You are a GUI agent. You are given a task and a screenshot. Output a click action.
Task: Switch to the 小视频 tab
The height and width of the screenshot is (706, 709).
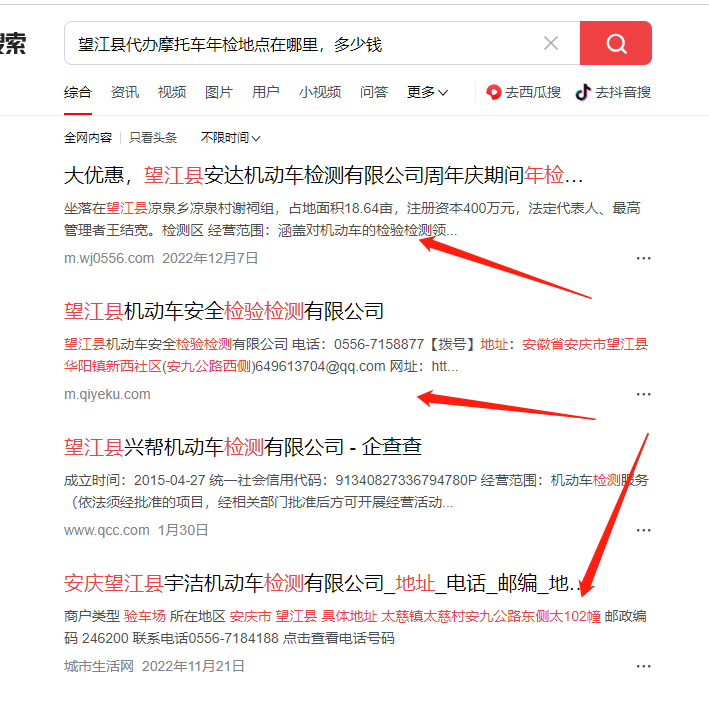(x=320, y=92)
